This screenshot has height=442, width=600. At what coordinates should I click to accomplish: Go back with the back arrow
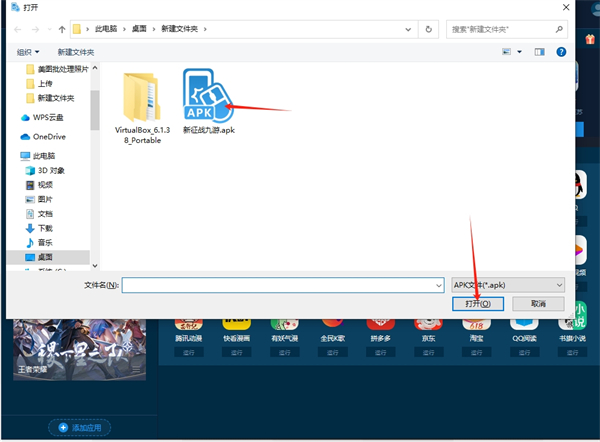(17, 29)
